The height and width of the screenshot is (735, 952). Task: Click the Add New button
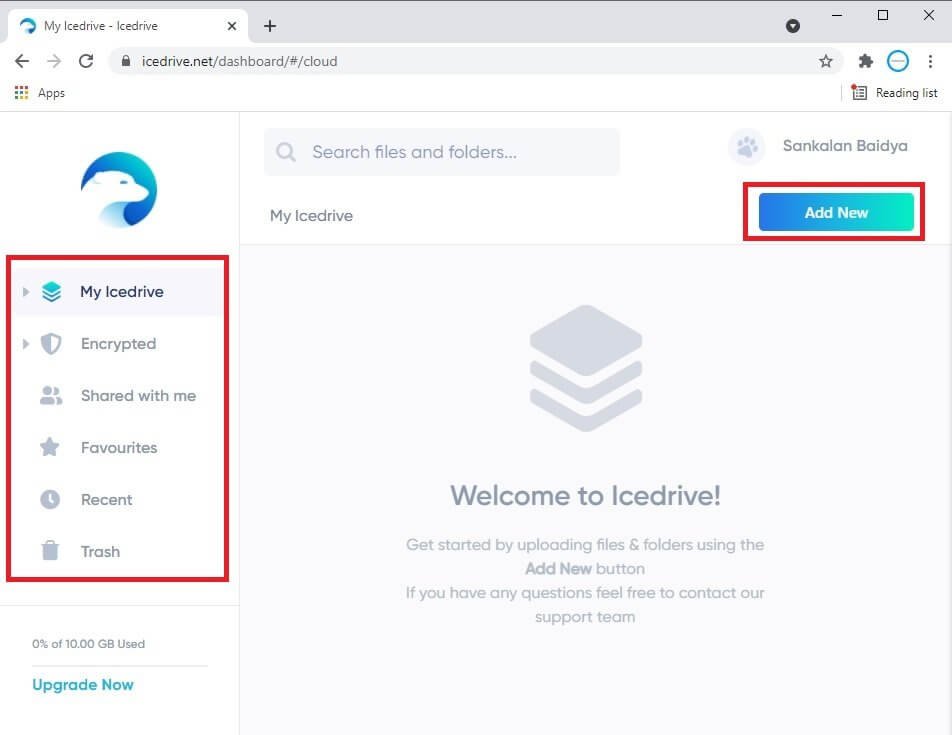836,212
